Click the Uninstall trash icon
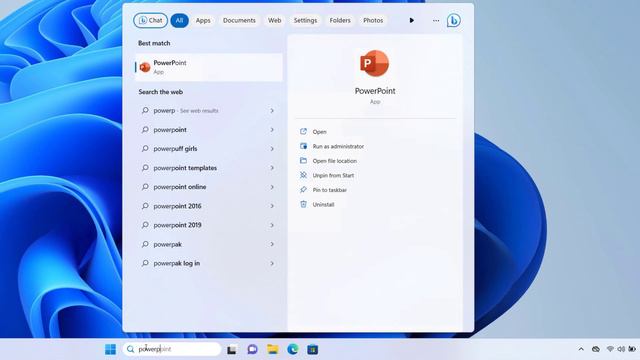The image size is (640, 360). (x=303, y=204)
